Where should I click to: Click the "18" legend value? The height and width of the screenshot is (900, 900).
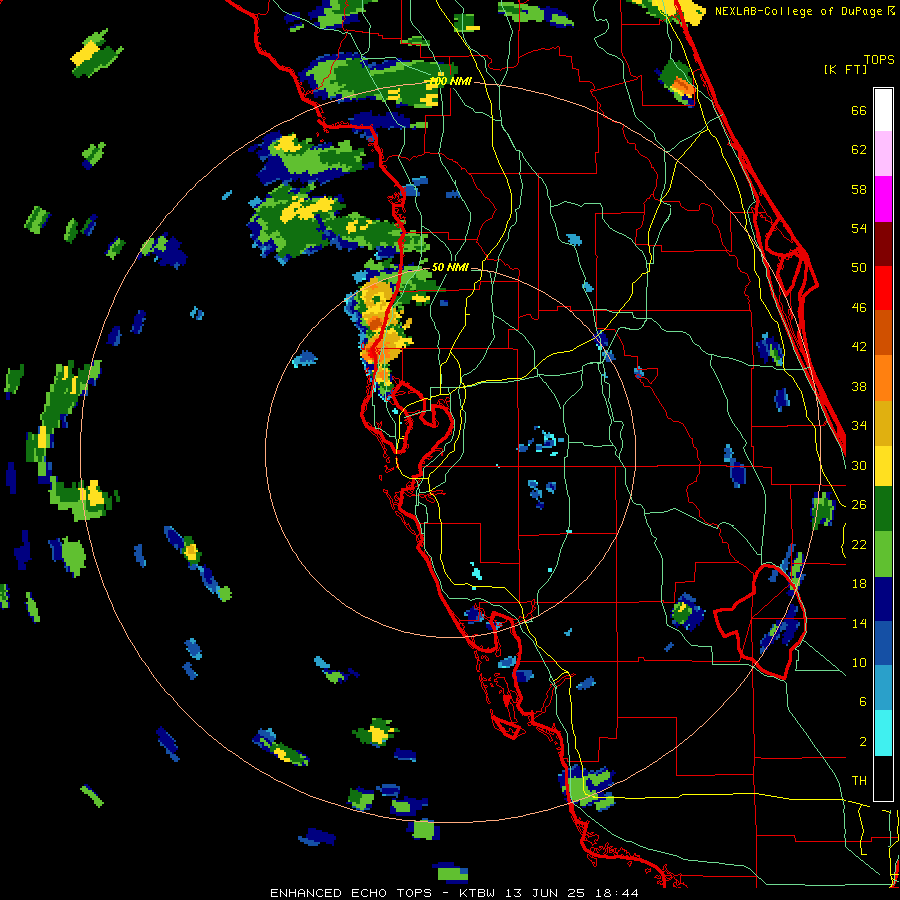pyautogui.click(x=859, y=584)
